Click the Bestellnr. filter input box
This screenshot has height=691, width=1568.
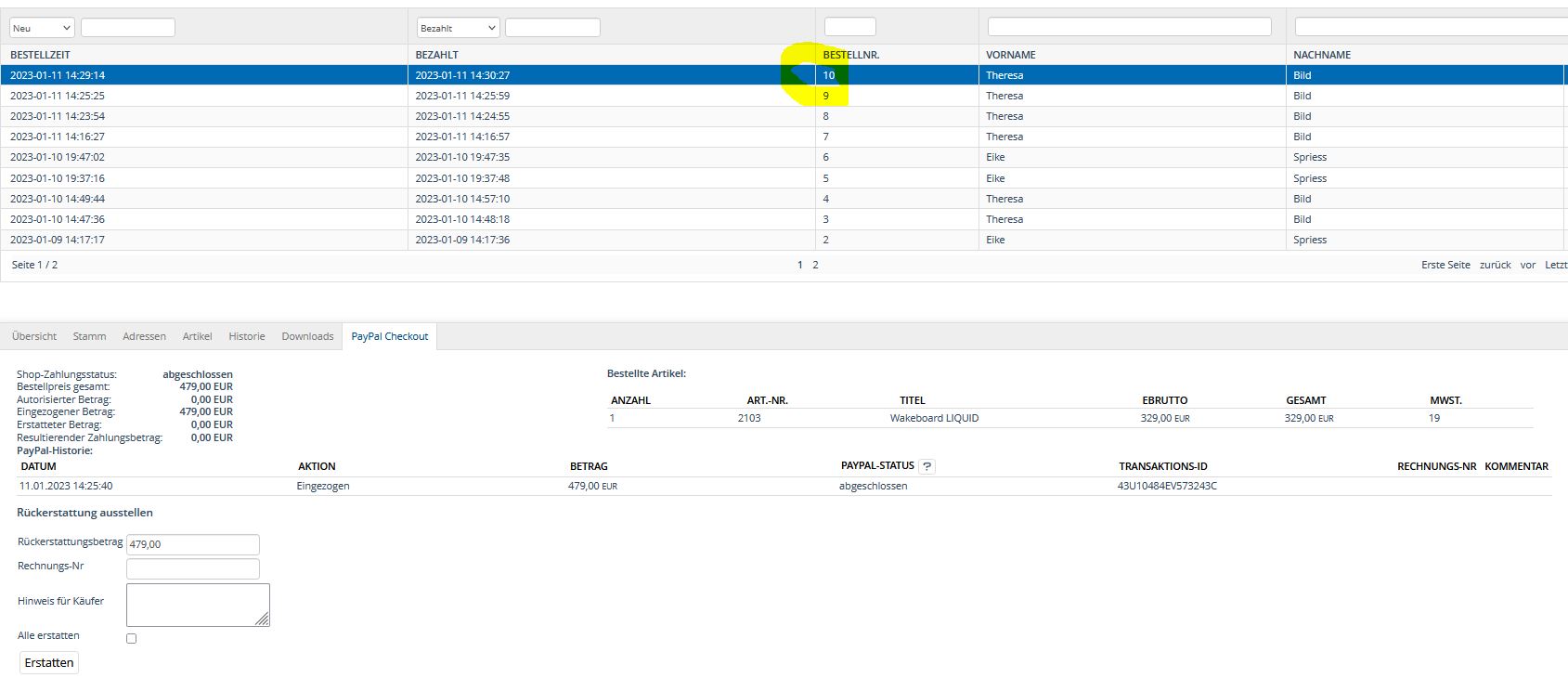click(849, 27)
